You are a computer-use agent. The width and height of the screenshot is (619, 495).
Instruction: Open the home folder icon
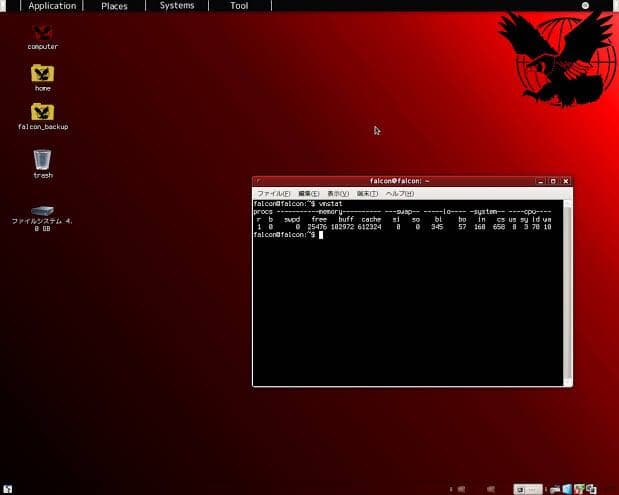[x=42, y=74]
